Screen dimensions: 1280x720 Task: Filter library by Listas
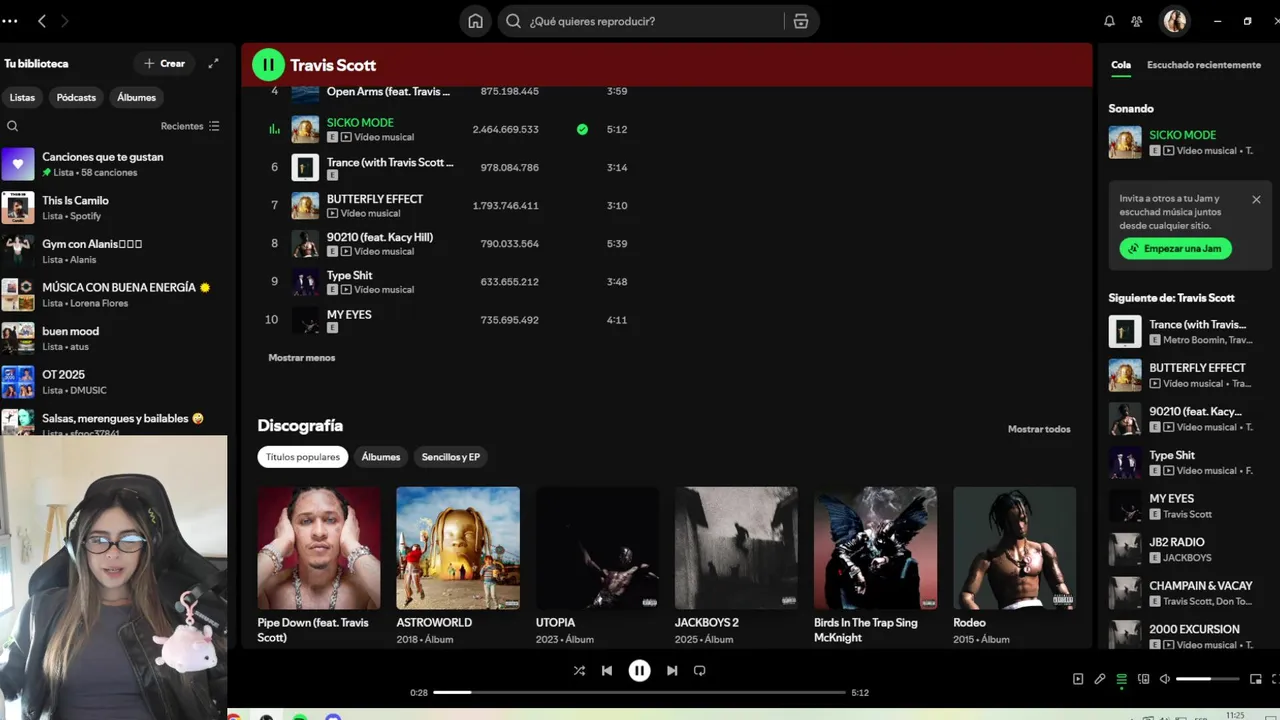(x=23, y=97)
